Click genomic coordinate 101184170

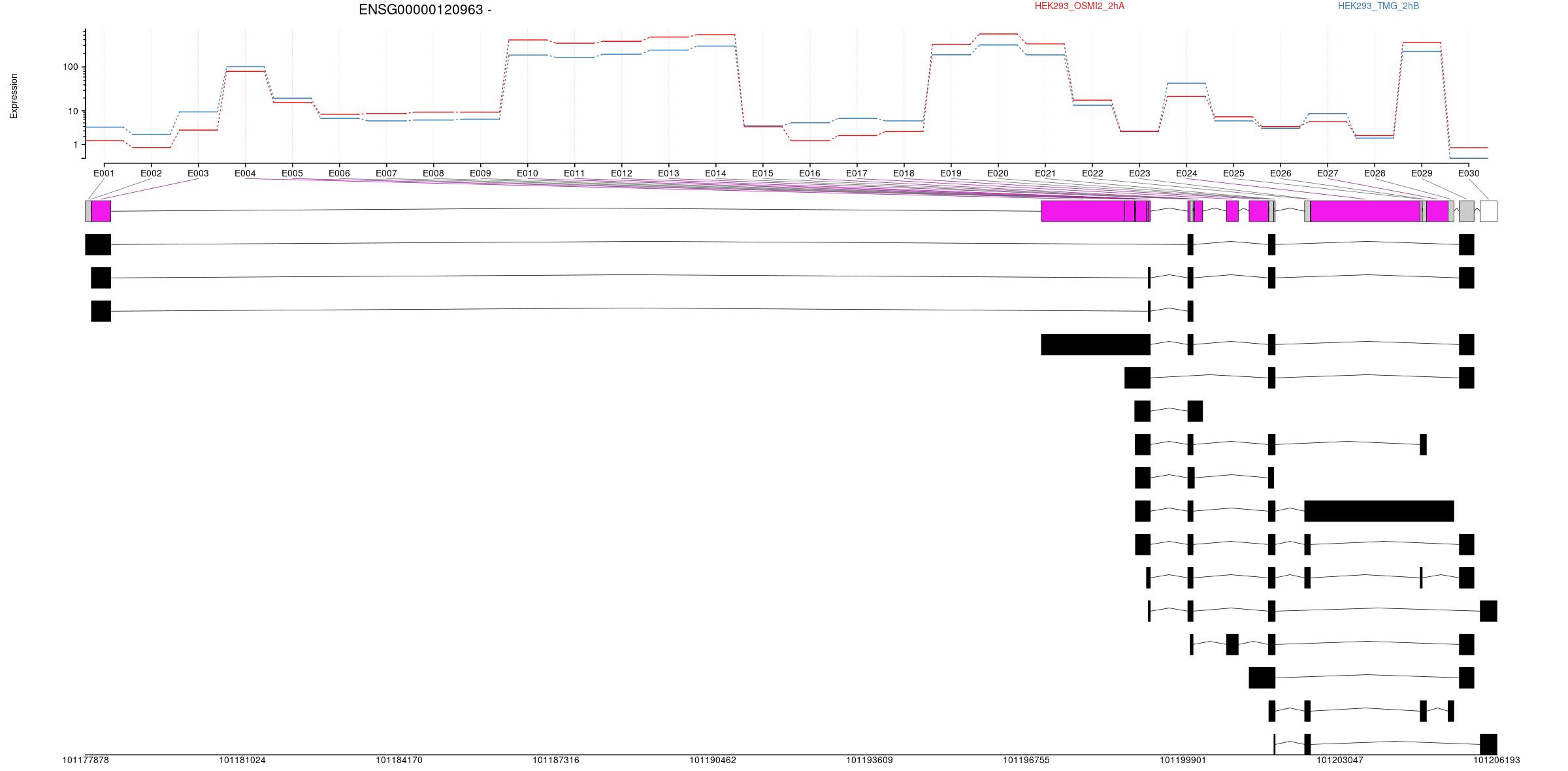pos(399,760)
